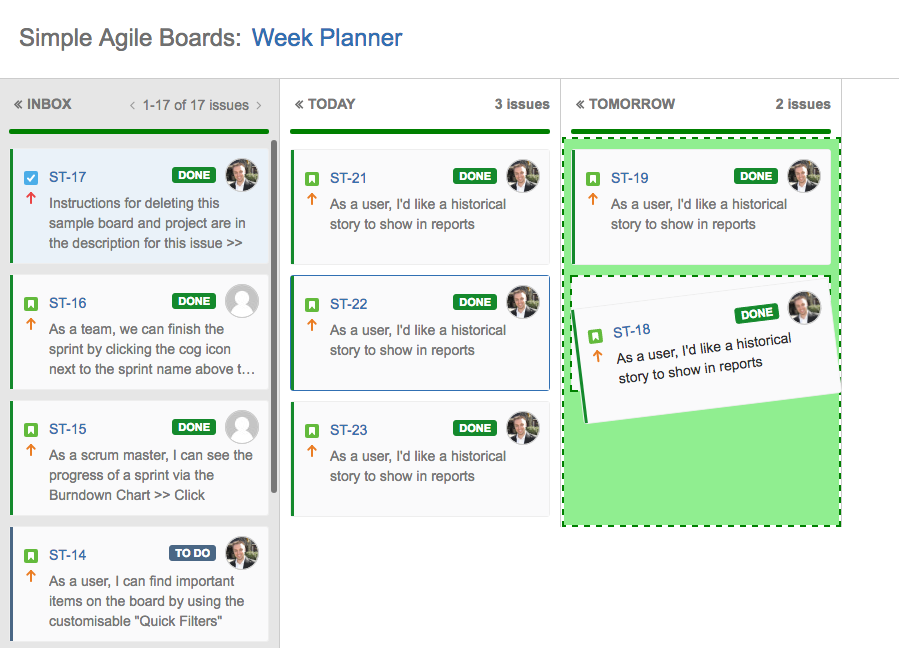The image size is (899, 648).
Task: Click the Inbox column vertical scrollbar
Action: (x=274, y=315)
